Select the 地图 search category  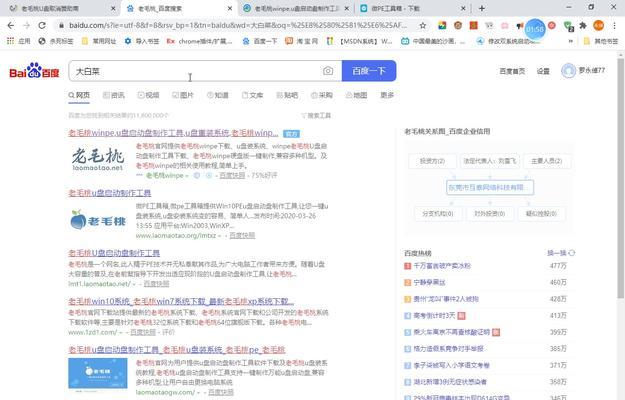pos(356,95)
